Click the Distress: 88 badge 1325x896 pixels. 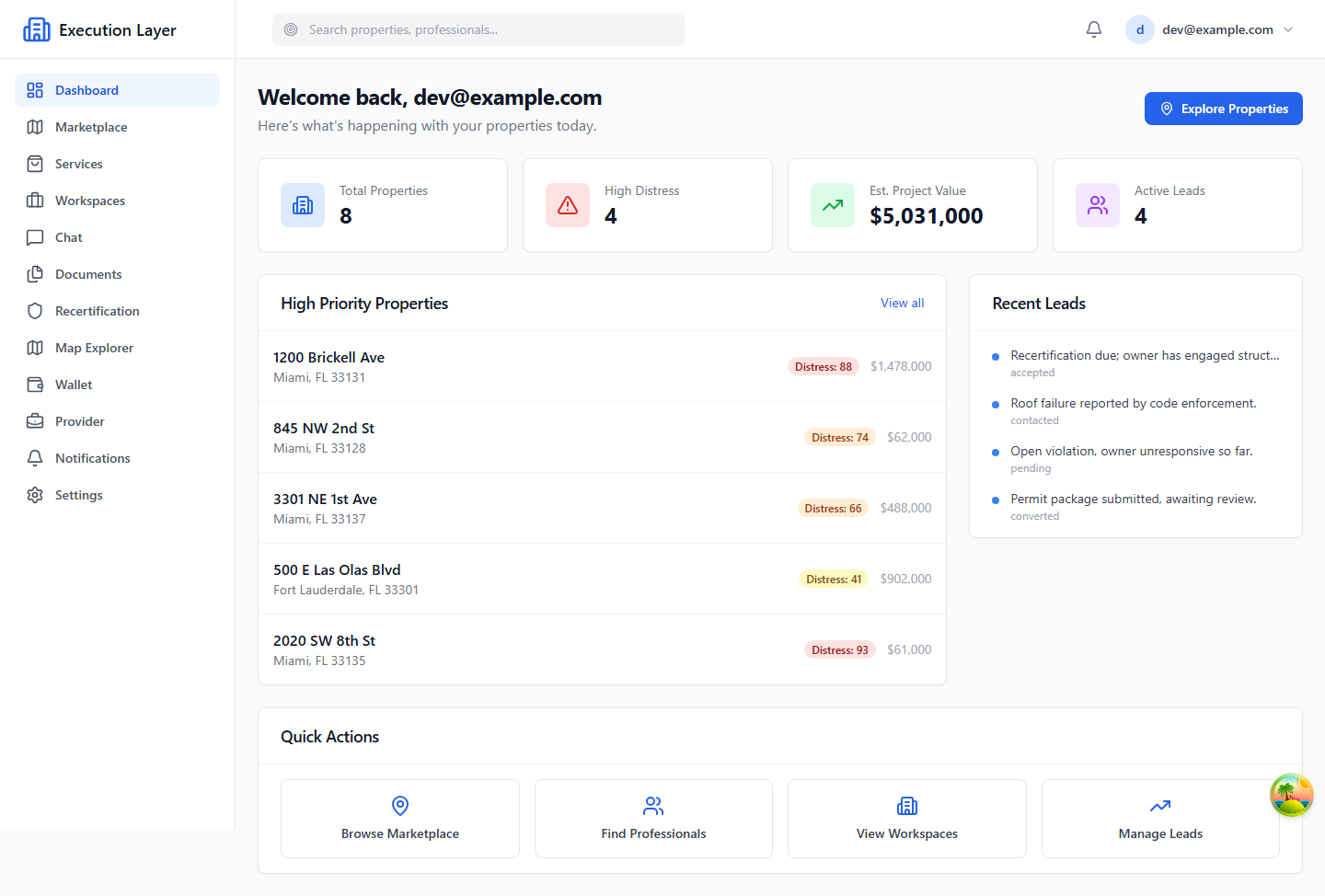pyautogui.click(x=824, y=366)
